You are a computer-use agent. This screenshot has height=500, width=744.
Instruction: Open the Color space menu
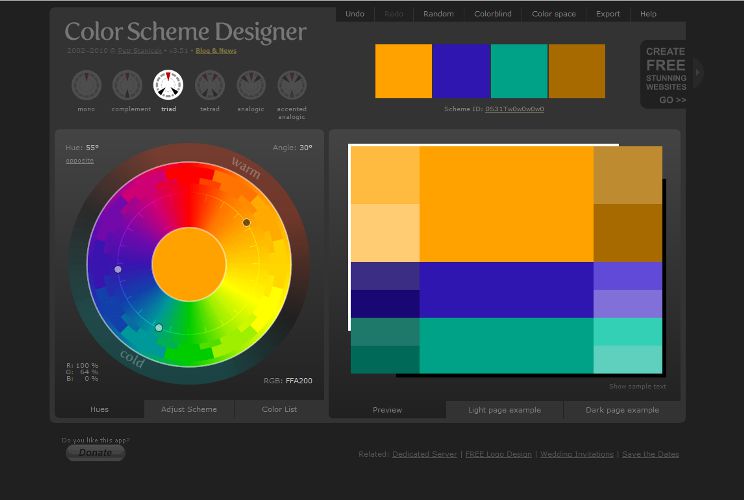pyautogui.click(x=554, y=14)
